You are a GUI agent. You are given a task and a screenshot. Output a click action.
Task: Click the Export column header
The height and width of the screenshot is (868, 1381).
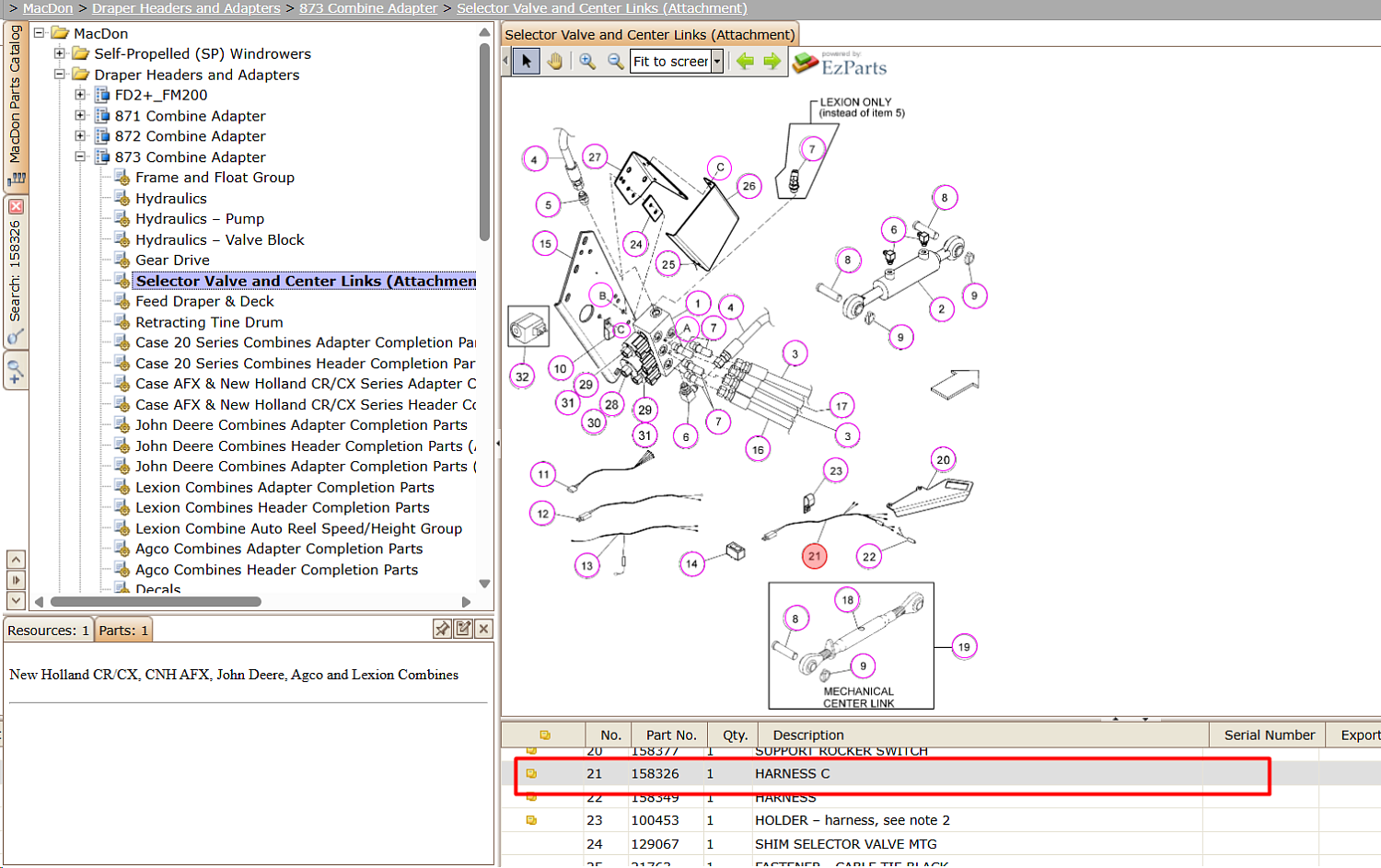[x=1355, y=735]
